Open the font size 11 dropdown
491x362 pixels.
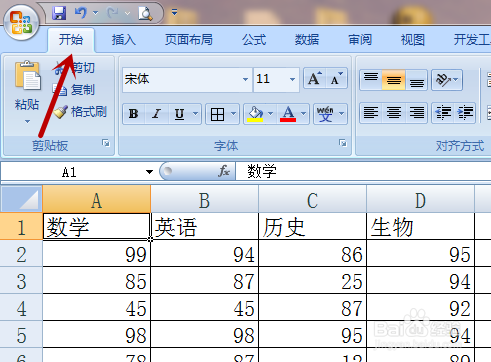coord(292,79)
